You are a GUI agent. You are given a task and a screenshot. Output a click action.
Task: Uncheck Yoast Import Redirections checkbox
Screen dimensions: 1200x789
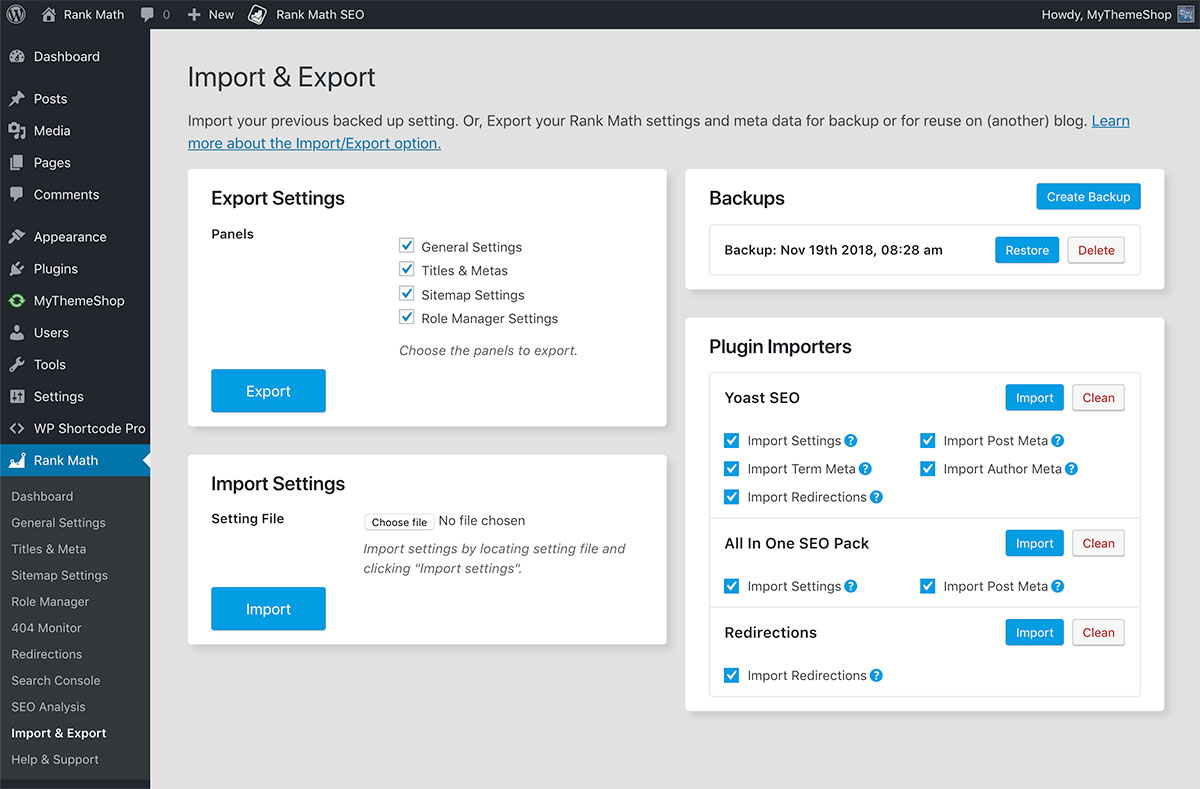coord(732,497)
